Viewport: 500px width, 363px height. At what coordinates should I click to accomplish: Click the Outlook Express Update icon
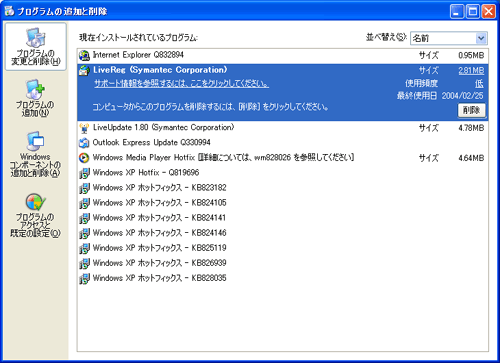click(84, 143)
